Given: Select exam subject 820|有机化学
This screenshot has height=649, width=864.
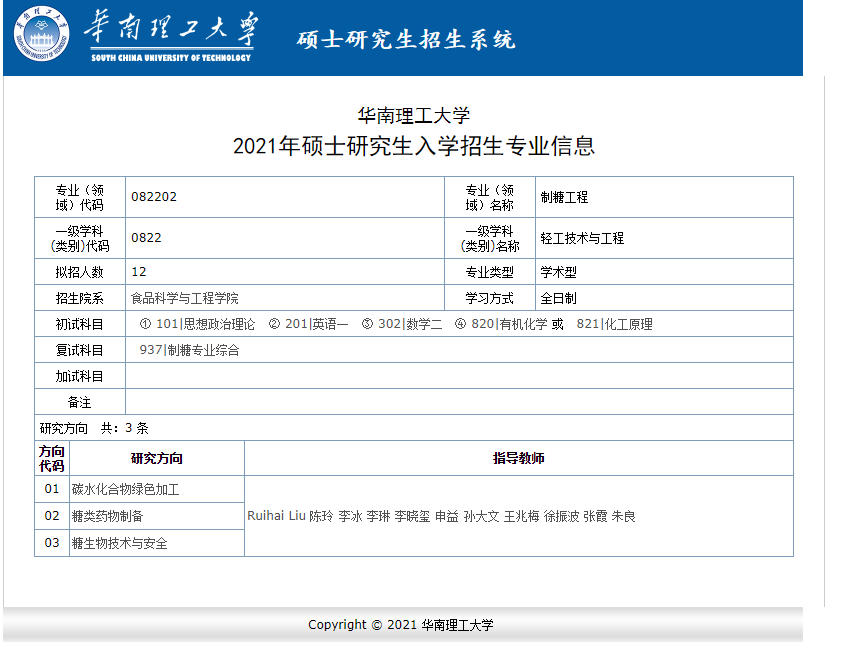Looking at the screenshot, I should (509, 324).
